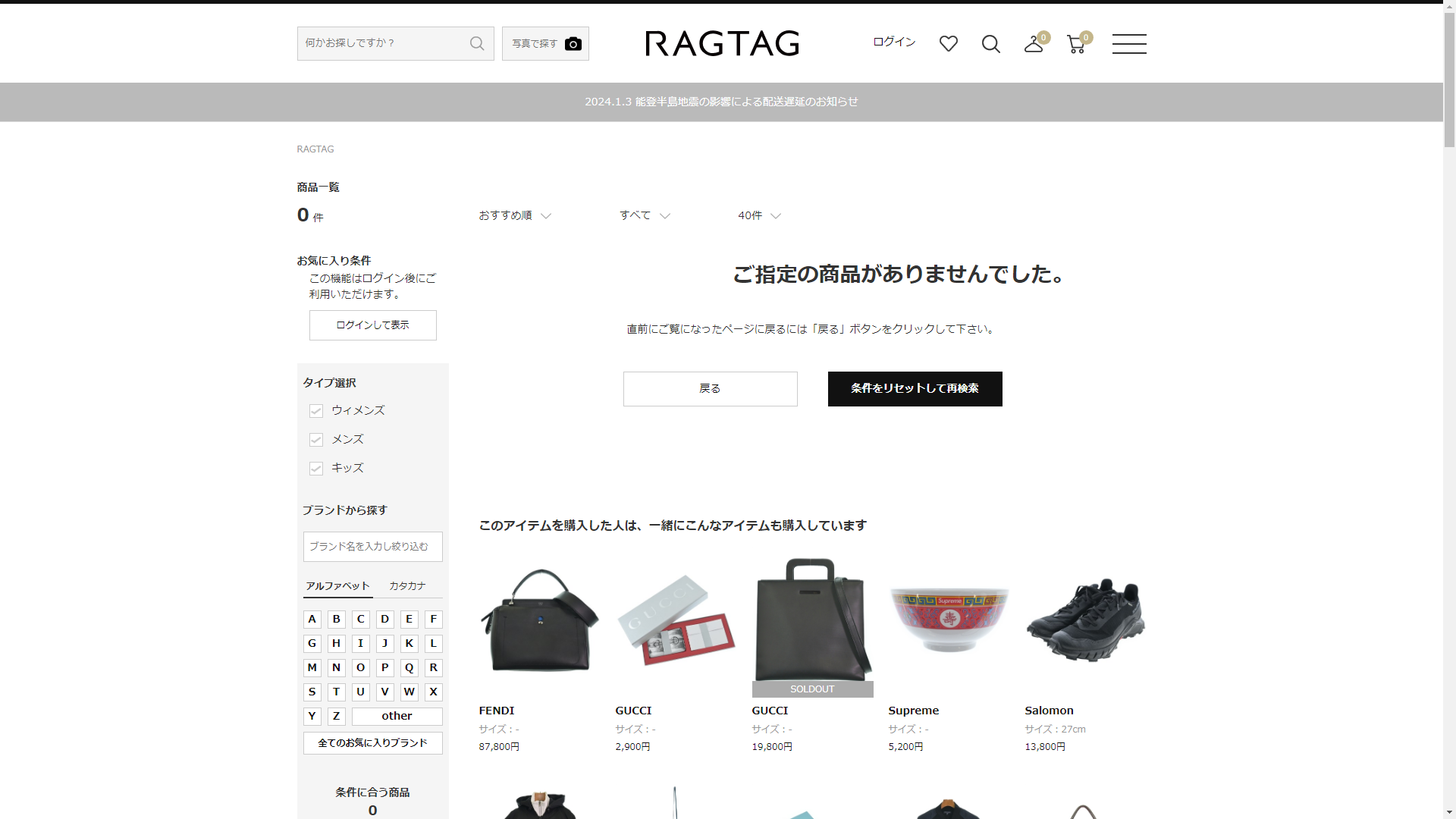Expand the すべて filter dropdown
The width and height of the screenshot is (1456, 819).
tap(645, 216)
